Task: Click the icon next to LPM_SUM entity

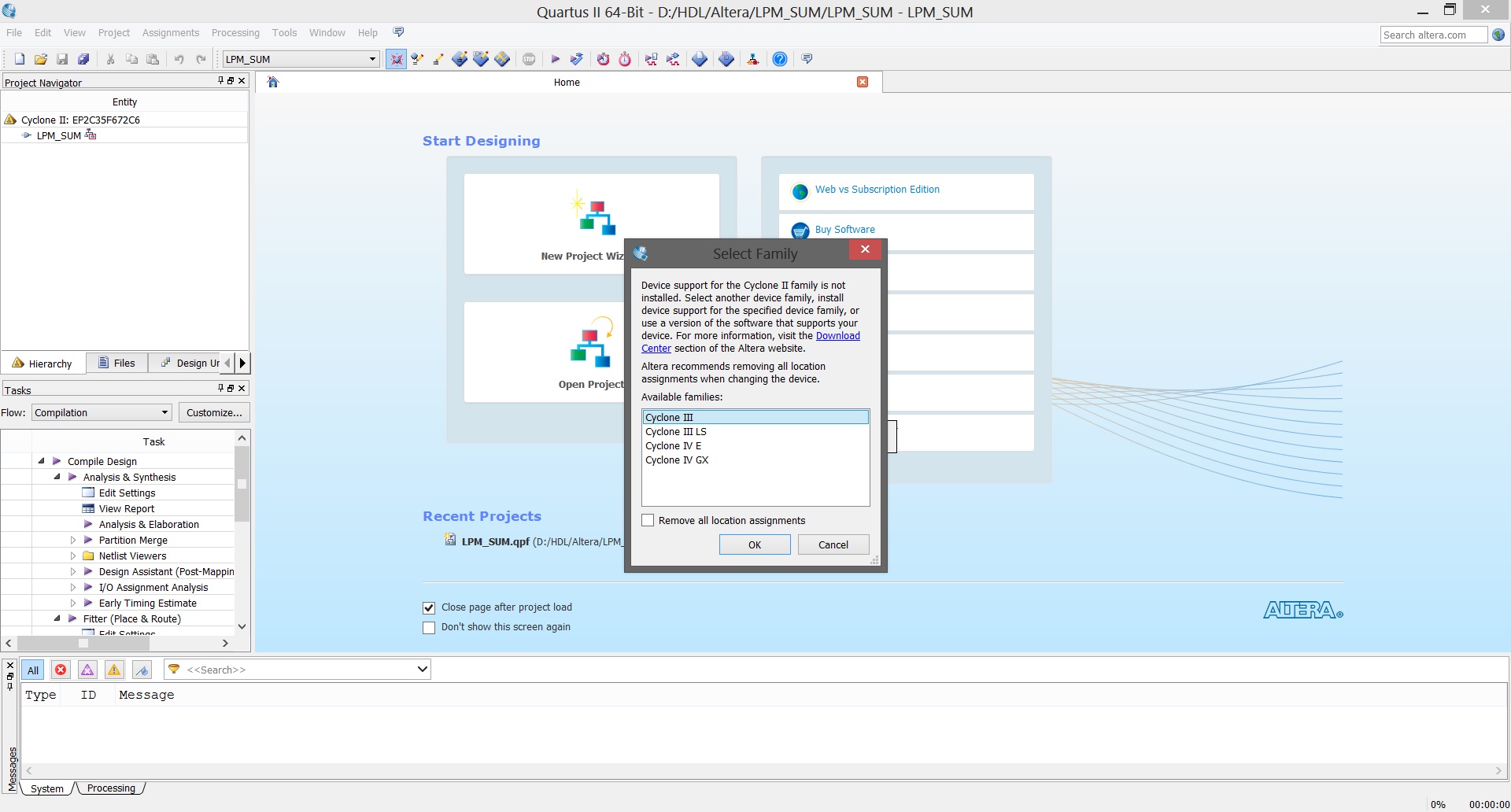Action: [91, 135]
